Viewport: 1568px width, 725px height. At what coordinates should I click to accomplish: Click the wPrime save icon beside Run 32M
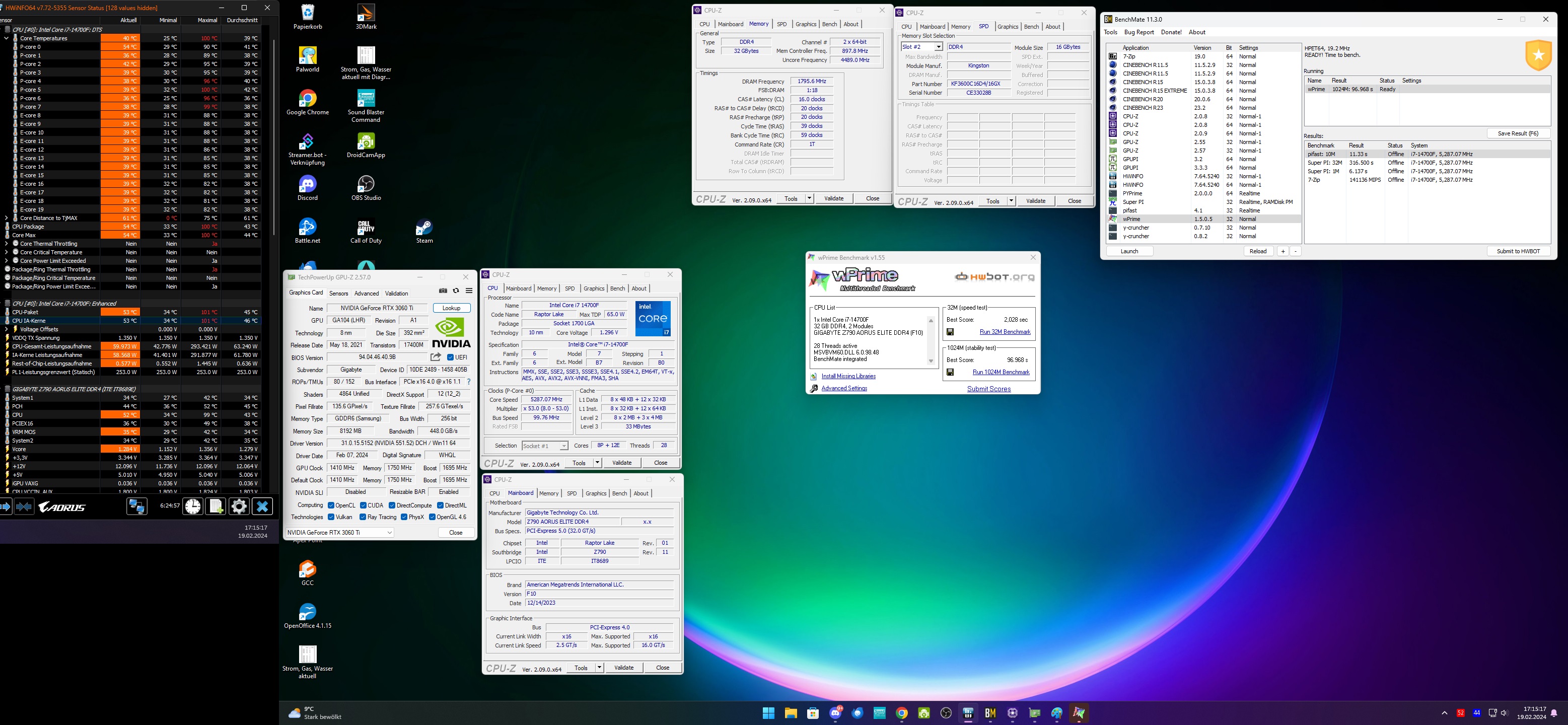pyautogui.click(x=950, y=332)
